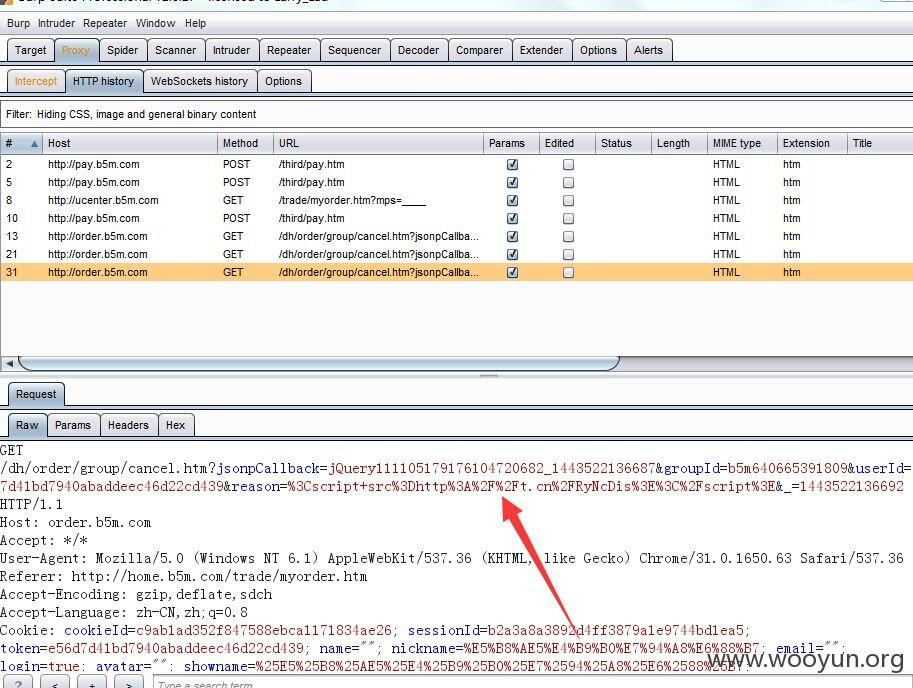Click the previous match '<' search button
Screen dimensions: 913x688
55,682
